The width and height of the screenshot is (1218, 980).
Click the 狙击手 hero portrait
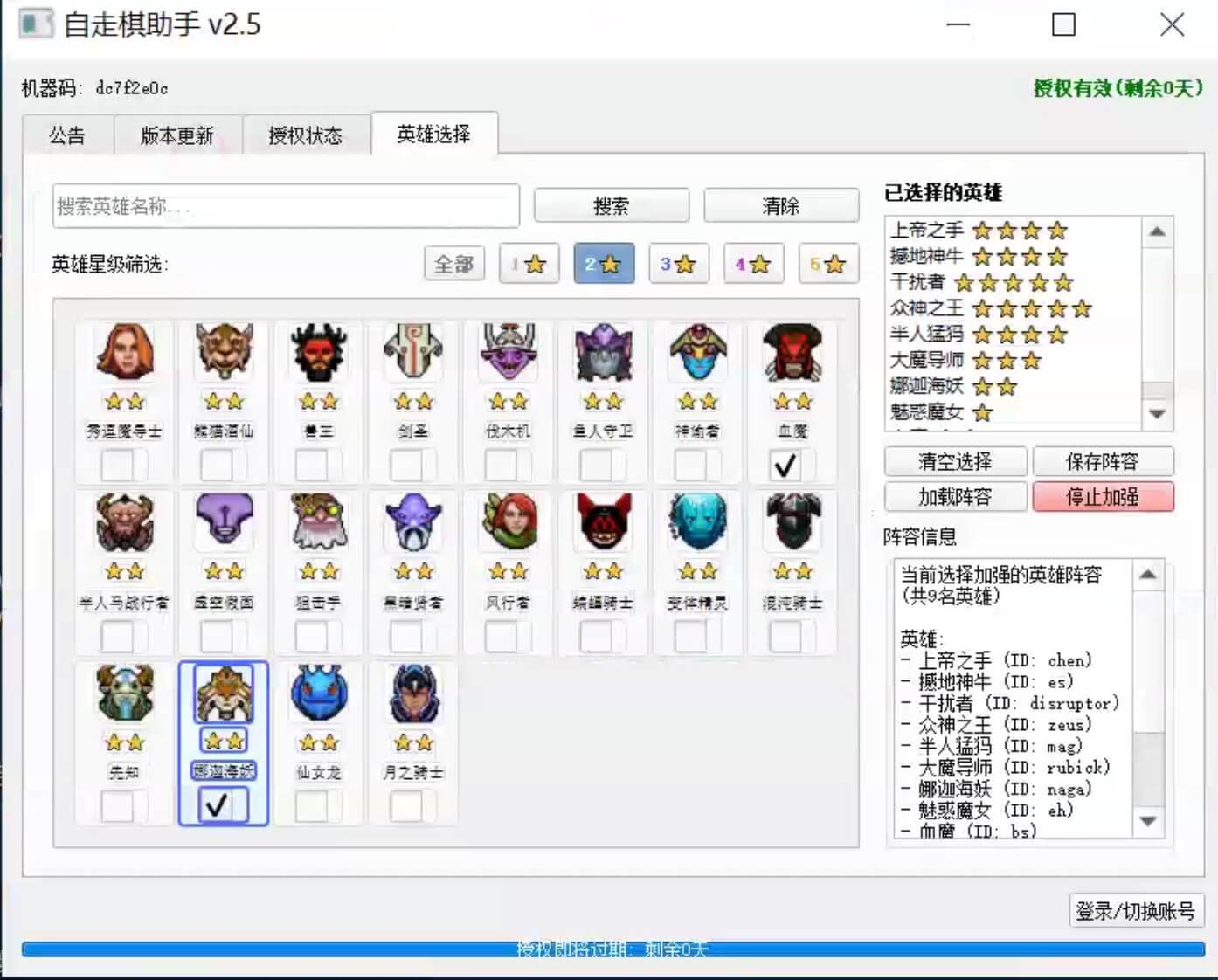click(x=319, y=522)
